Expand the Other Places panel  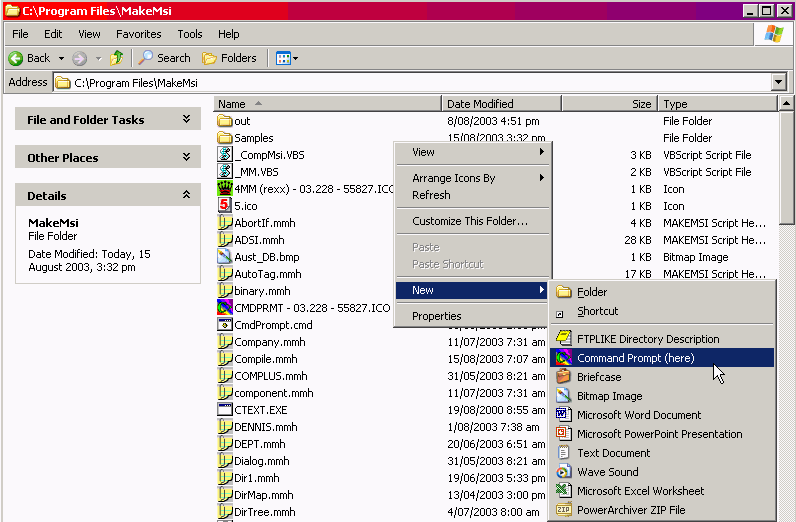pyautogui.click(x=186, y=157)
